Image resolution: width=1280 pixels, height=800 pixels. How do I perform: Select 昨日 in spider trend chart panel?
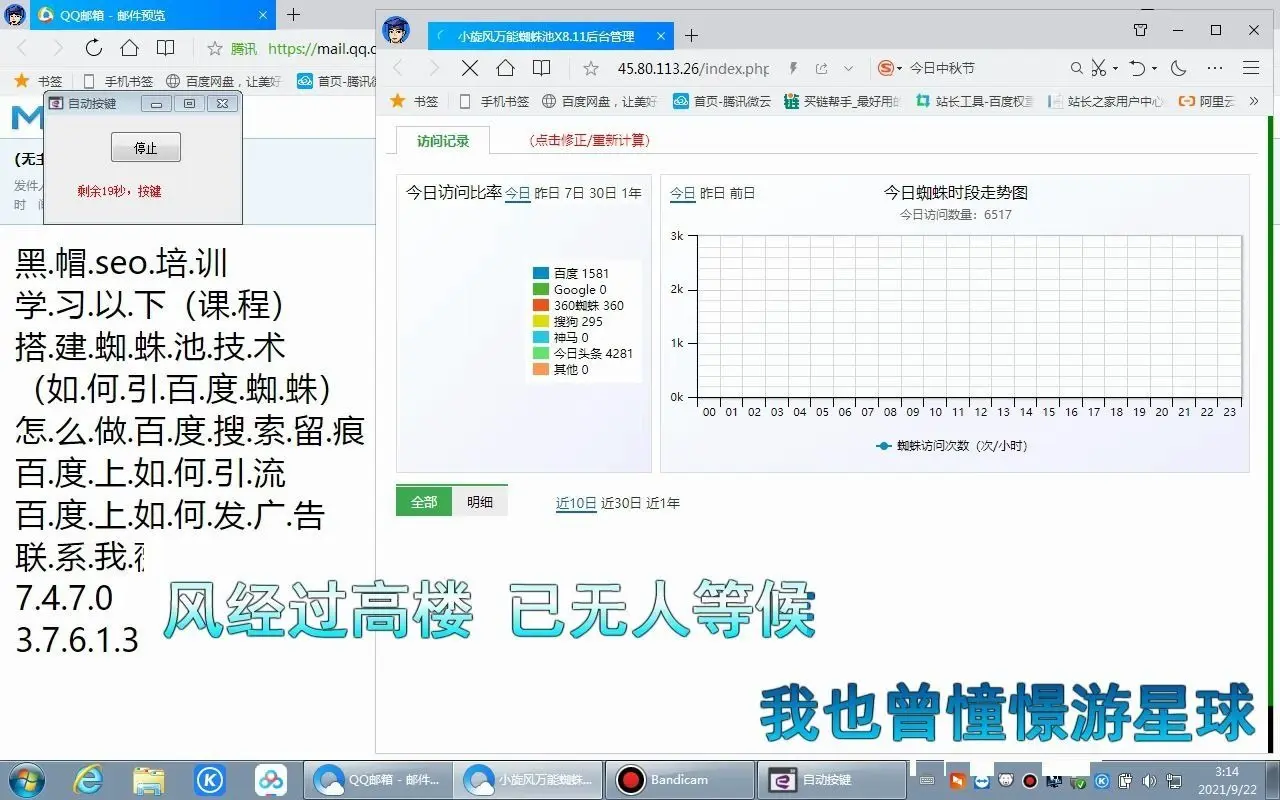point(712,193)
